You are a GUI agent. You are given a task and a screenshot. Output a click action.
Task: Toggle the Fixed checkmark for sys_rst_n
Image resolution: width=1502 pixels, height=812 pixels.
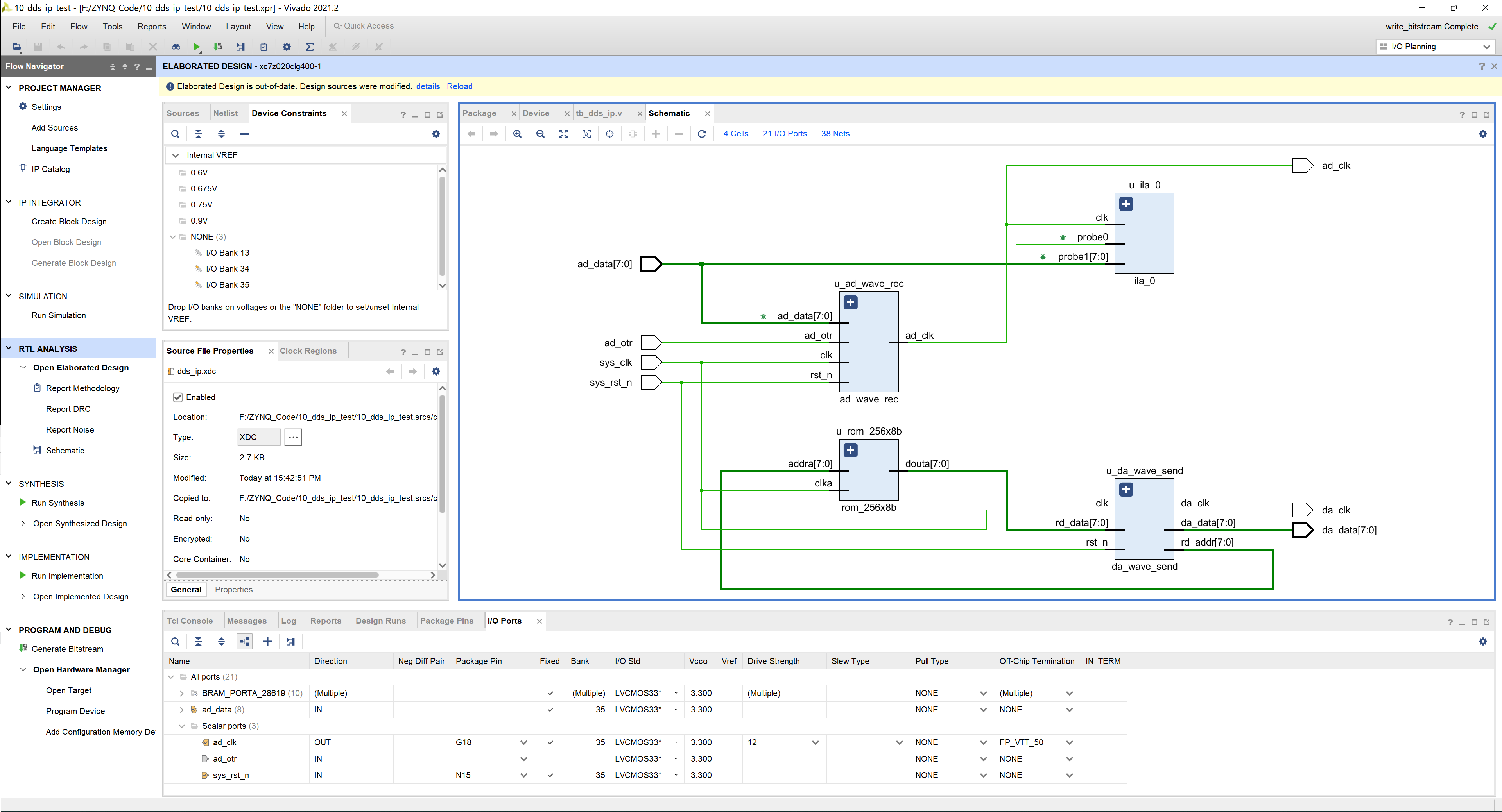pos(550,775)
